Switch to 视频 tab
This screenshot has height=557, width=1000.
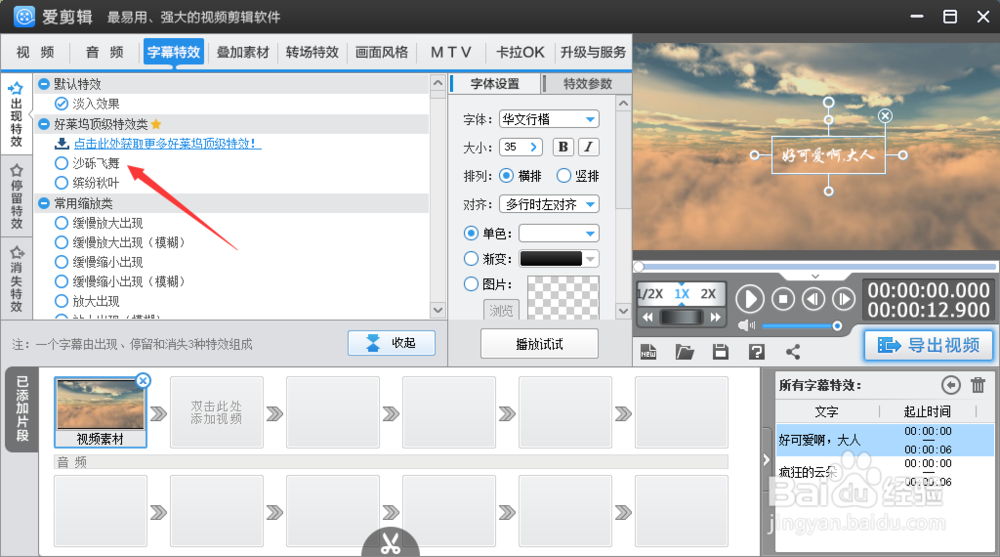(34, 52)
